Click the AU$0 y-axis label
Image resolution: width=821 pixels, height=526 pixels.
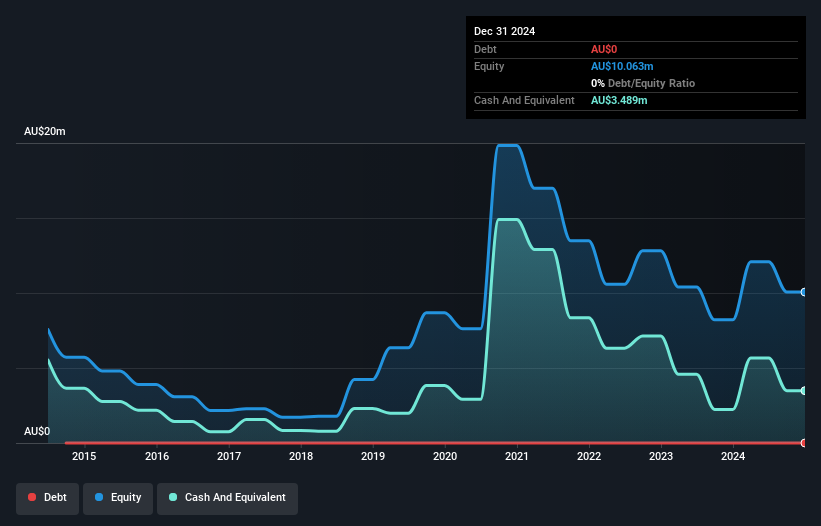[x=37, y=431]
